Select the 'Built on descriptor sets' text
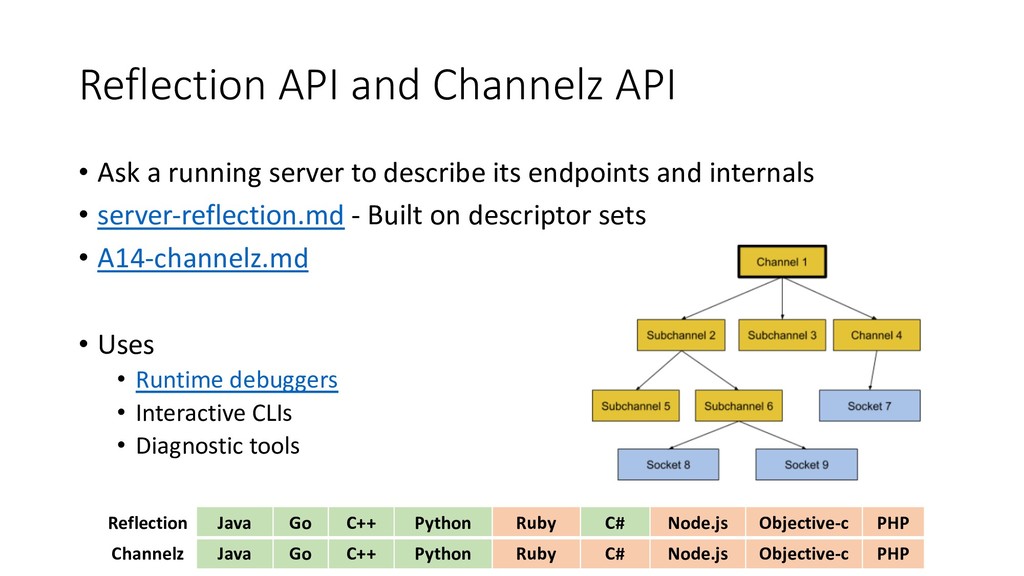This screenshot has height=576, width=1024. pyautogui.click(x=507, y=216)
